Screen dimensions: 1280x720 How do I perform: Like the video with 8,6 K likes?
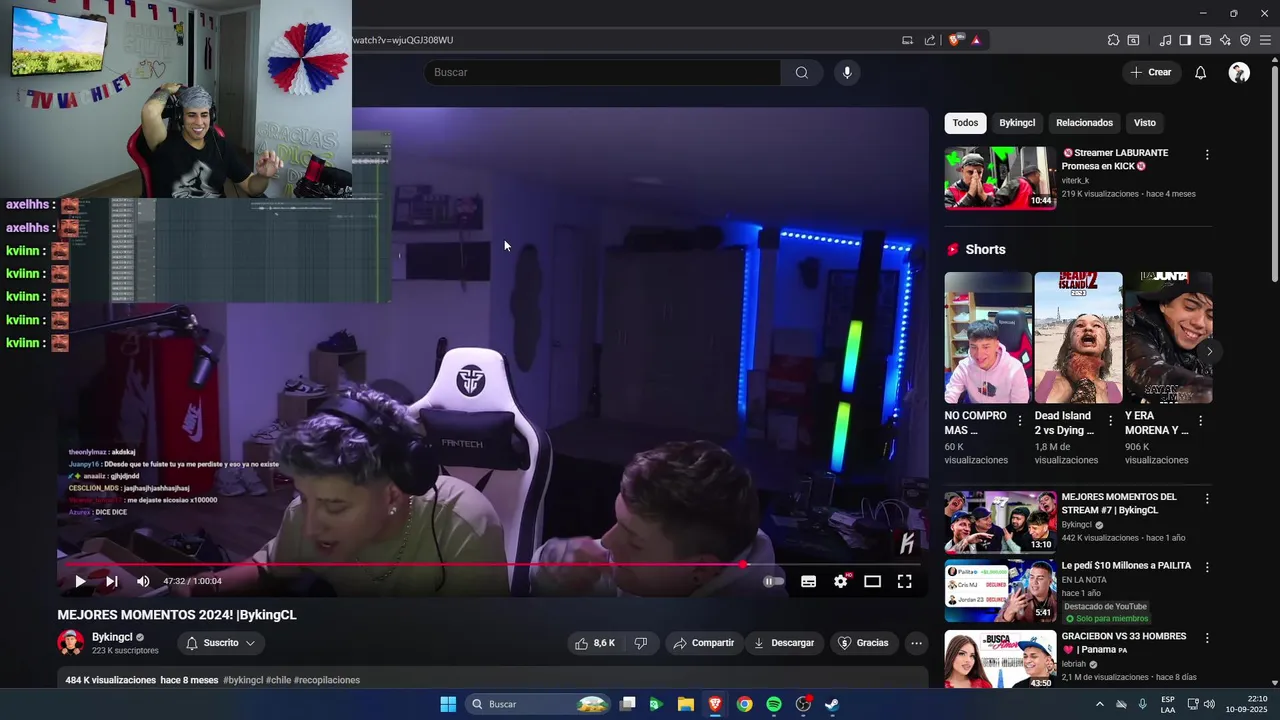pos(595,643)
